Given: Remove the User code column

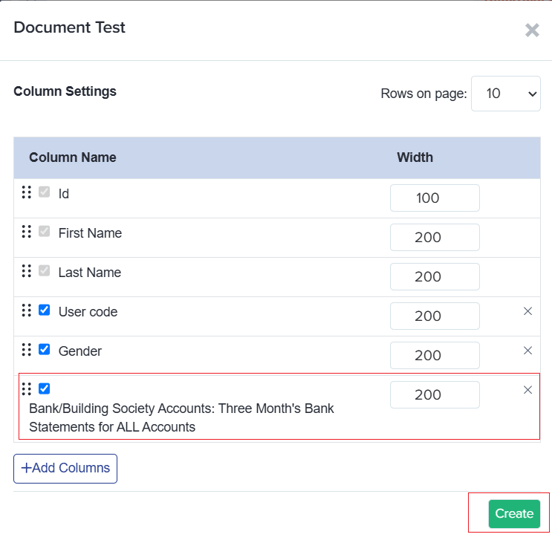Looking at the screenshot, I should [x=527, y=311].
